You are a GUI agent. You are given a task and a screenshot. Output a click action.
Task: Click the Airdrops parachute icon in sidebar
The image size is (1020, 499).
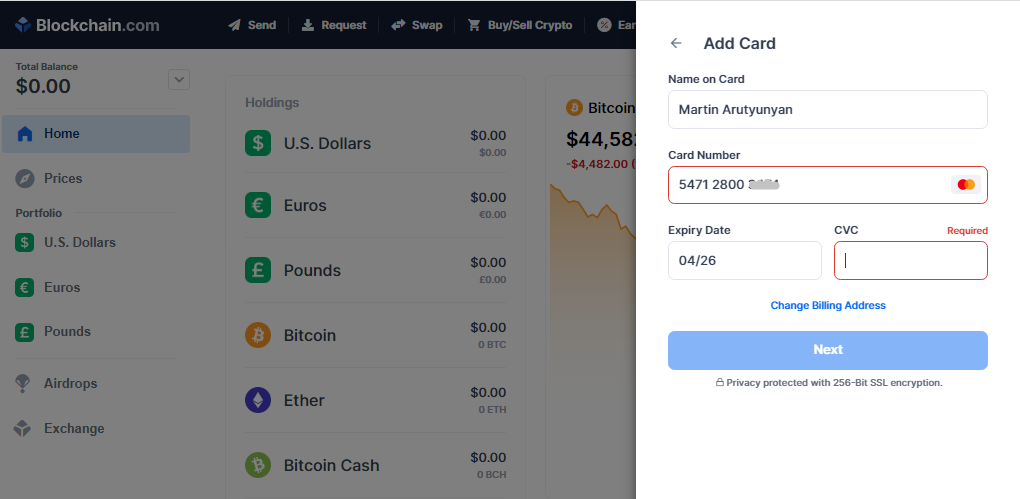[x=23, y=383]
